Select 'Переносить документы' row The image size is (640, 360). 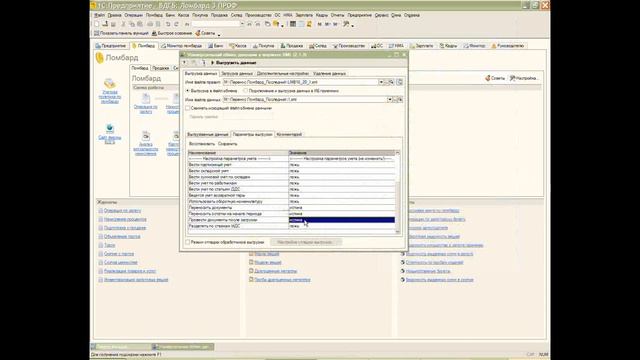click(291, 208)
